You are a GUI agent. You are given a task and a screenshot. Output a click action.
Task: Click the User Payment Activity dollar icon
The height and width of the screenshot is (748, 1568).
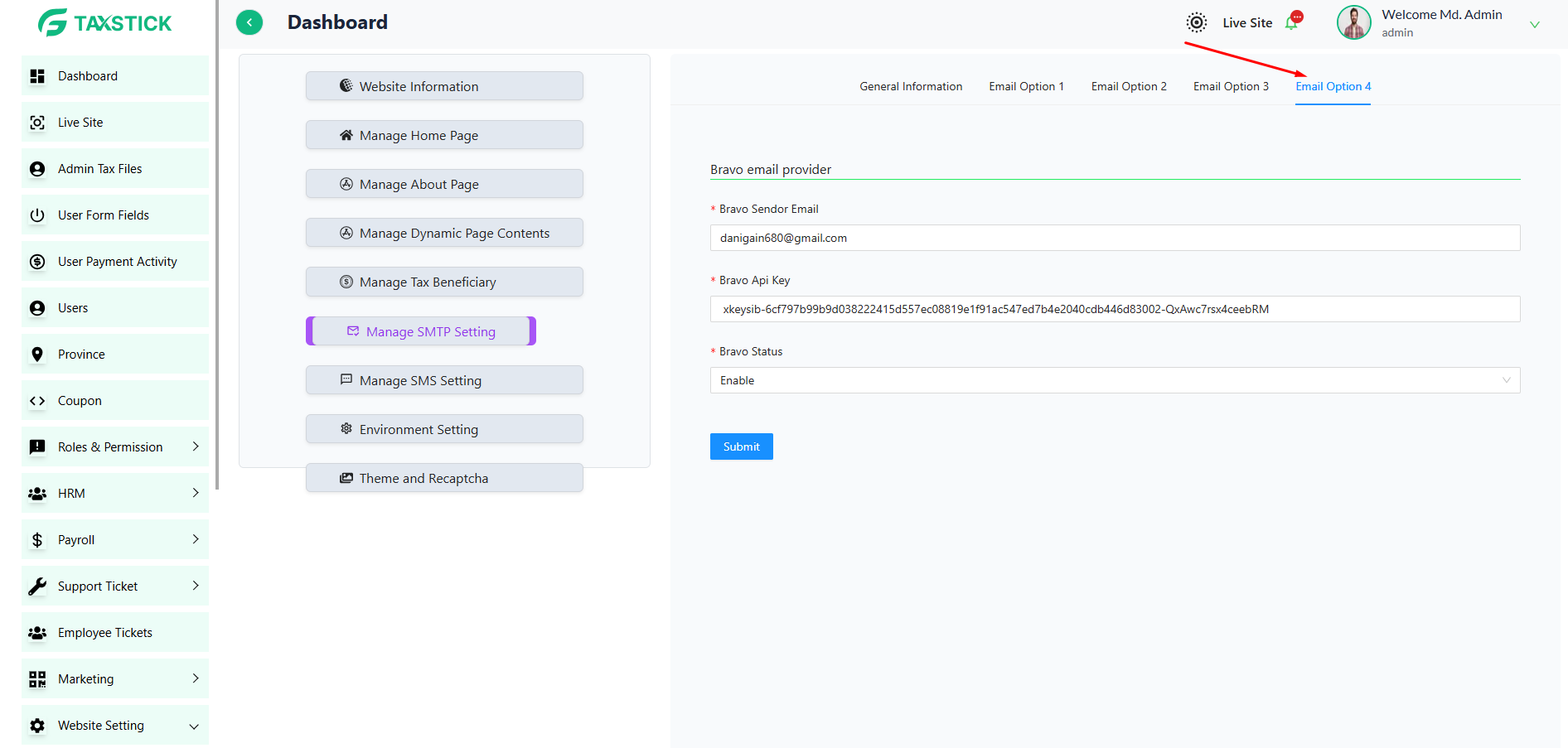tap(37, 262)
